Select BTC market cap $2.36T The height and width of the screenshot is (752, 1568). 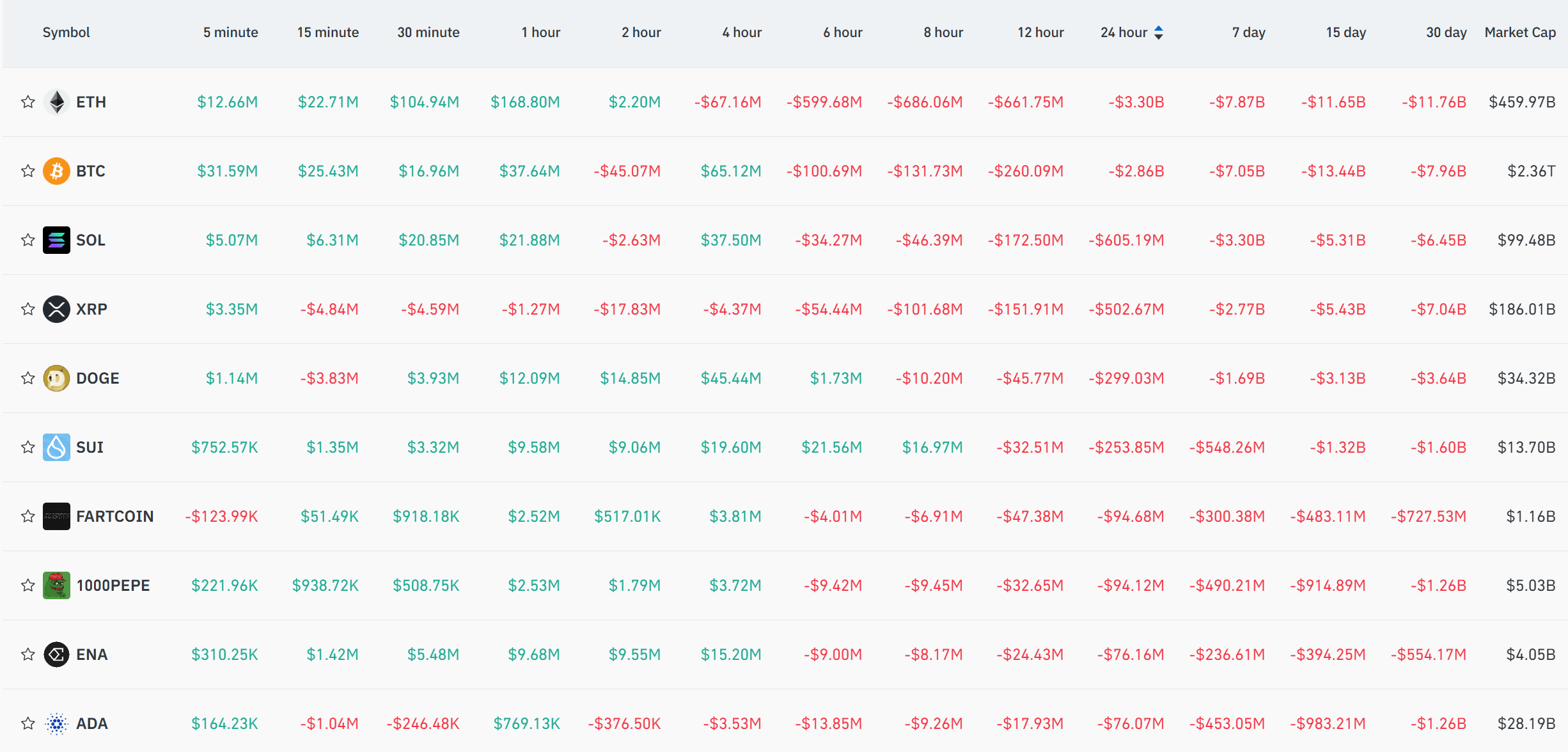[1531, 171]
